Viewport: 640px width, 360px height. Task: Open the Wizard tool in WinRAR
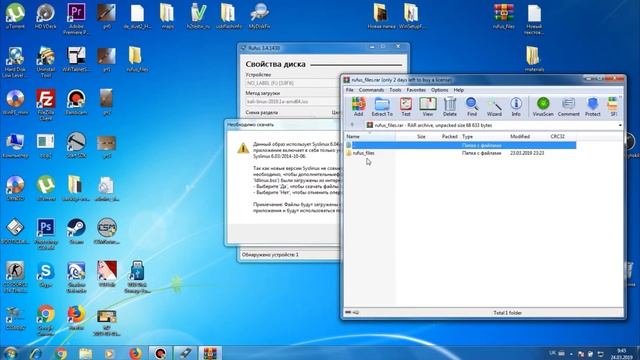coord(494,107)
